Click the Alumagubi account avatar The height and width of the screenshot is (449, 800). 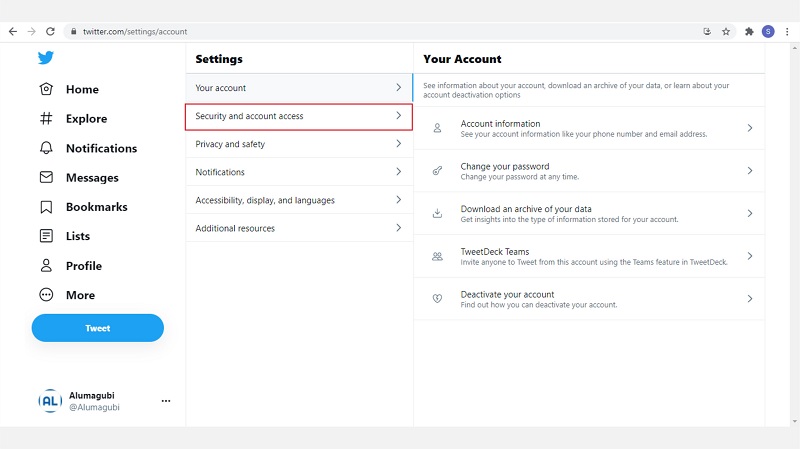pyautogui.click(x=50, y=401)
